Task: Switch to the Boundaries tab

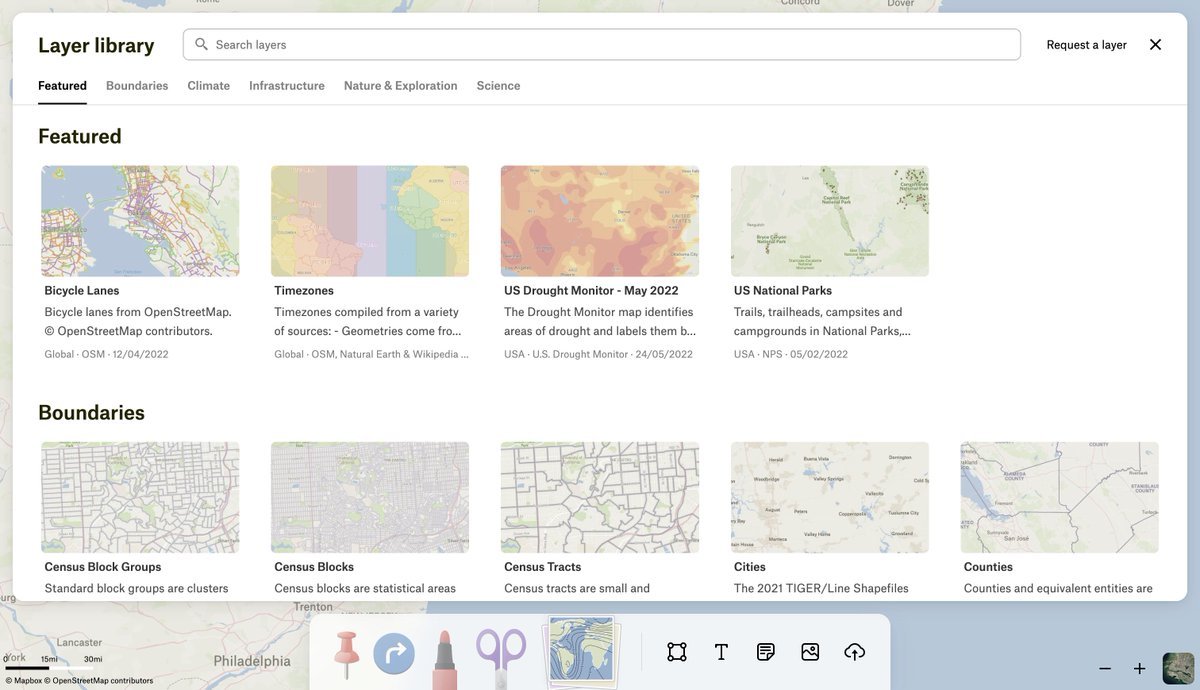Action: tap(137, 86)
